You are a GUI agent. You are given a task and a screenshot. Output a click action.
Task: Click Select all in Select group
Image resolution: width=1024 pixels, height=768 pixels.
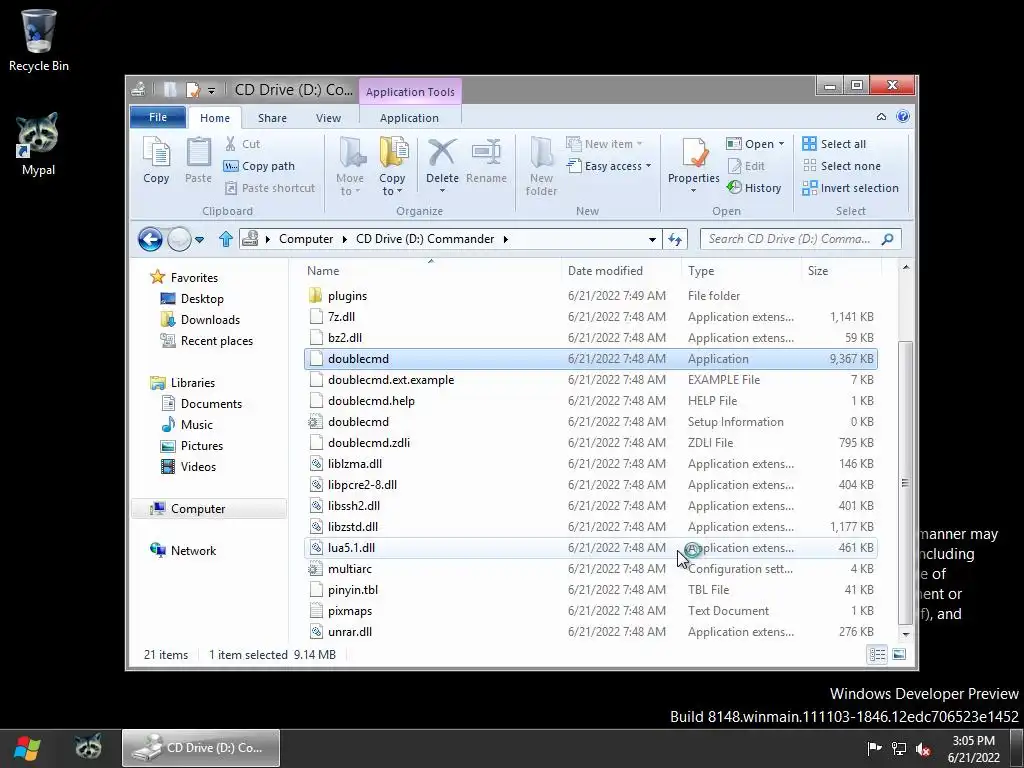[834, 144]
